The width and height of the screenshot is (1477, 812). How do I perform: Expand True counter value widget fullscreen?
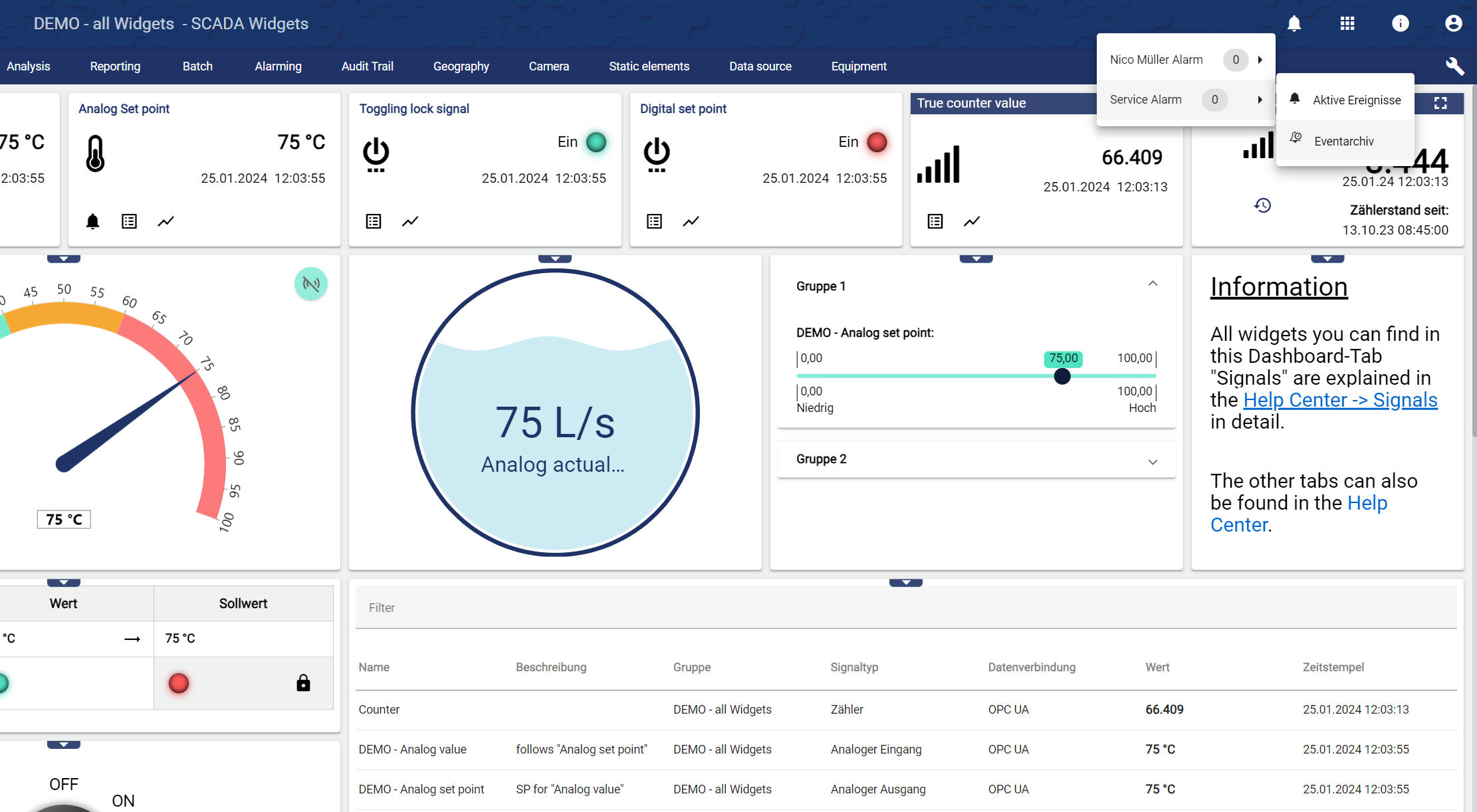1440,103
